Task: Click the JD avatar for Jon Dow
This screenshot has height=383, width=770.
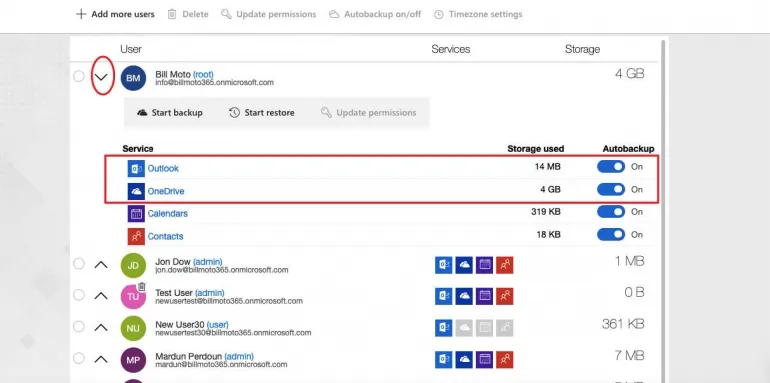Action: point(133,265)
